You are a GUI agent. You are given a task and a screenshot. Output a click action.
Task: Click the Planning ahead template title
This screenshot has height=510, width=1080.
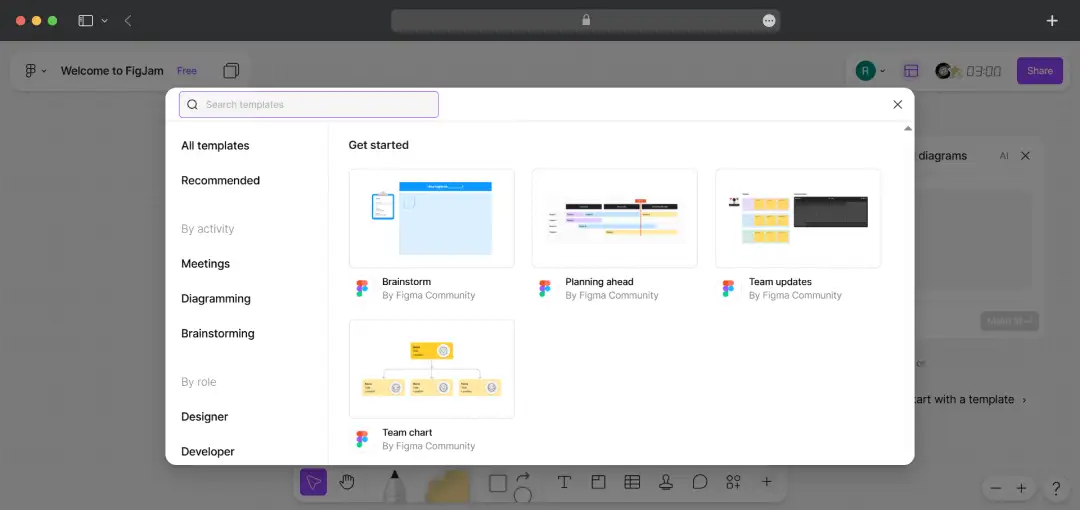coord(599,281)
